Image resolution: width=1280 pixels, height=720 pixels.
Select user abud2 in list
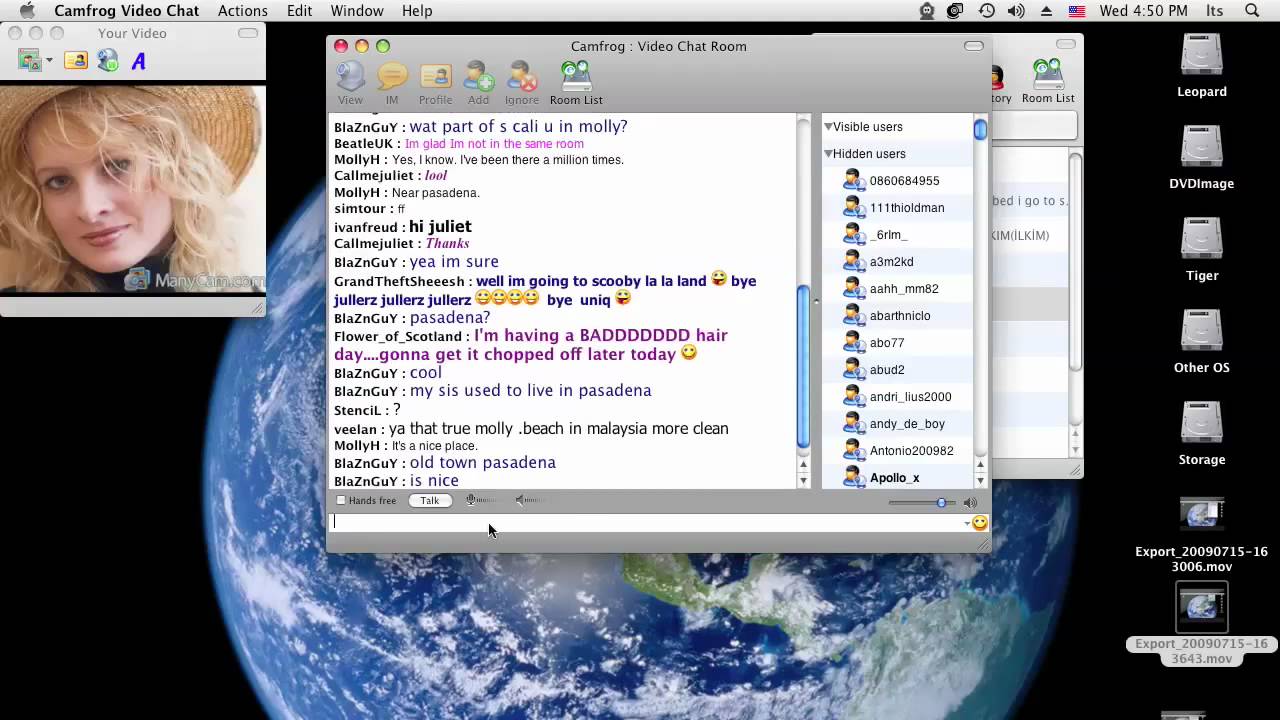[x=897, y=370]
